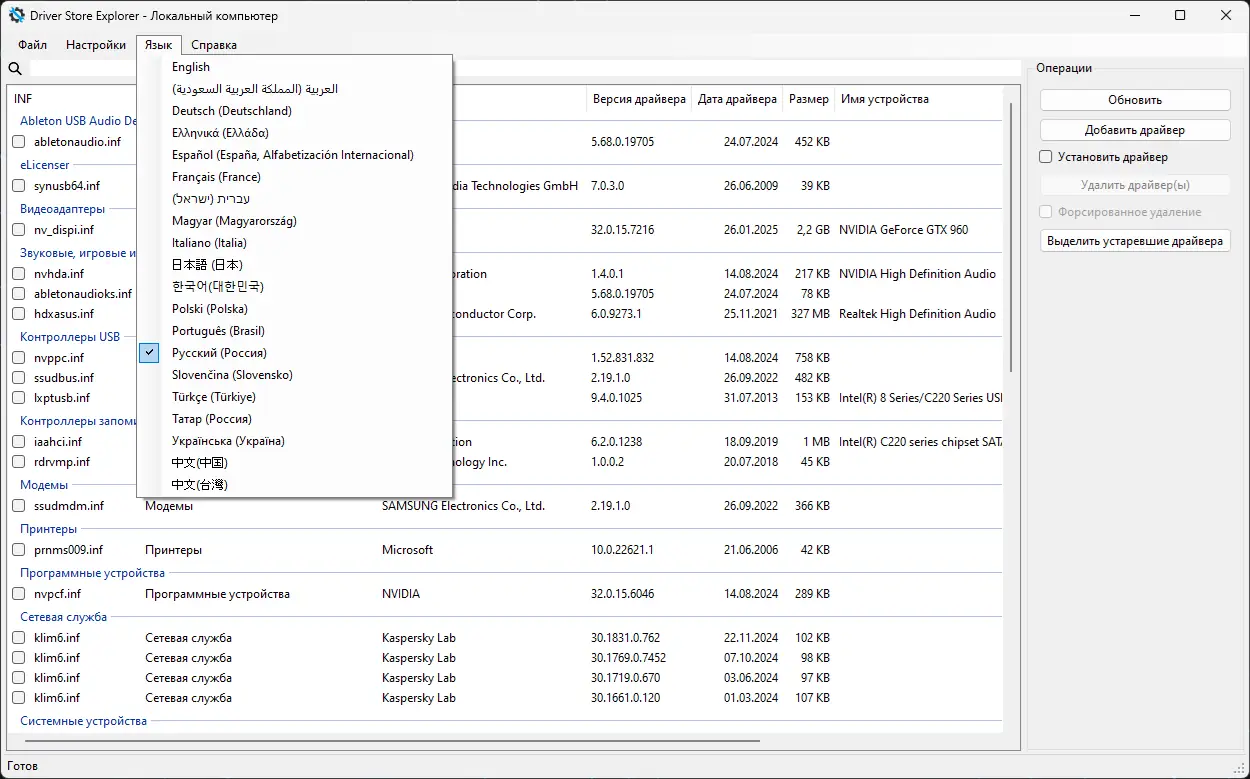Check the abletonaudio.inf checkbox
The width and height of the screenshot is (1250, 779).
pos(17,142)
